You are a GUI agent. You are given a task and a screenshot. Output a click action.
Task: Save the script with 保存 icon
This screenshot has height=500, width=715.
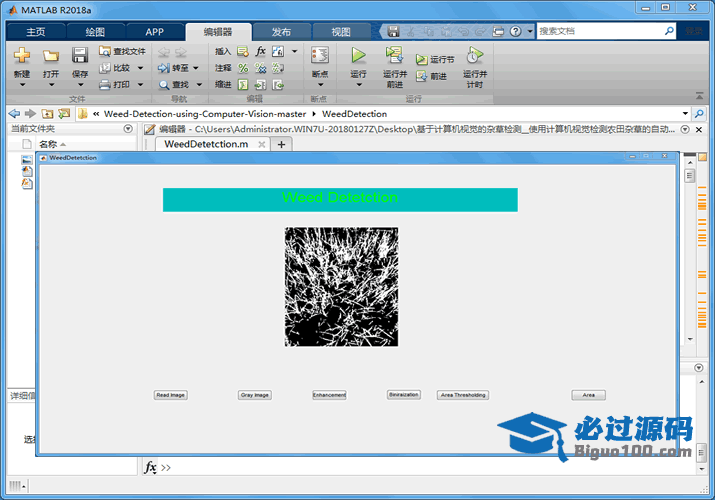[80, 57]
